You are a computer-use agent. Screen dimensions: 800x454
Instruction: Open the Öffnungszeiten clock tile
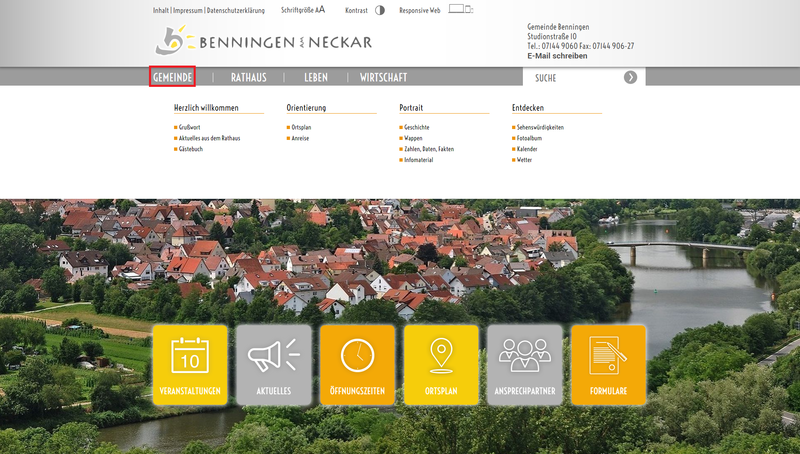pos(357,365)
